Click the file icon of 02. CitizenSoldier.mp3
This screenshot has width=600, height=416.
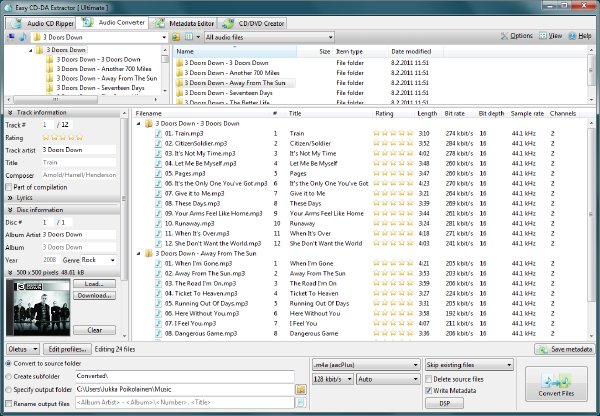pyautogui.click(x=158, y=144)
